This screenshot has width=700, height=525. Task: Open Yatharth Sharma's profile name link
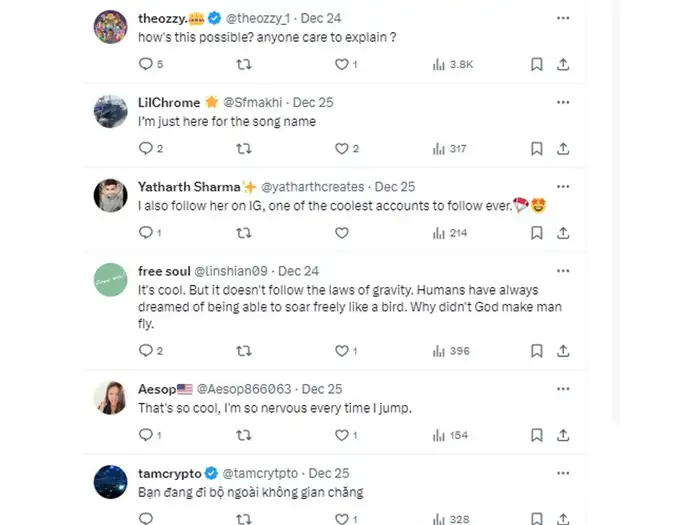(x=189, y=187)
